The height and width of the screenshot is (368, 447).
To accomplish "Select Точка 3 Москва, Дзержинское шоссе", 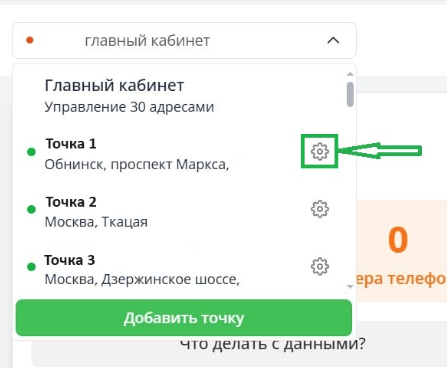I will pos(180,269).
